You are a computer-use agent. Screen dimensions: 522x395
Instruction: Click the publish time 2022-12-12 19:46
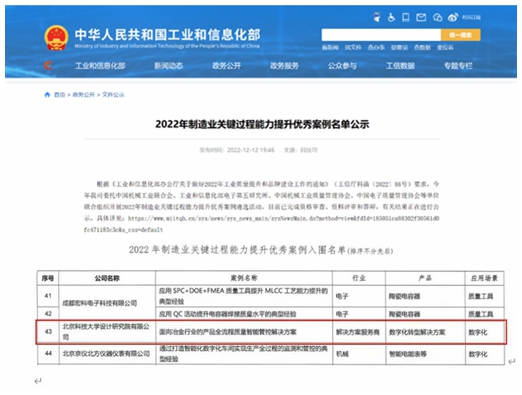coord(251,150)
